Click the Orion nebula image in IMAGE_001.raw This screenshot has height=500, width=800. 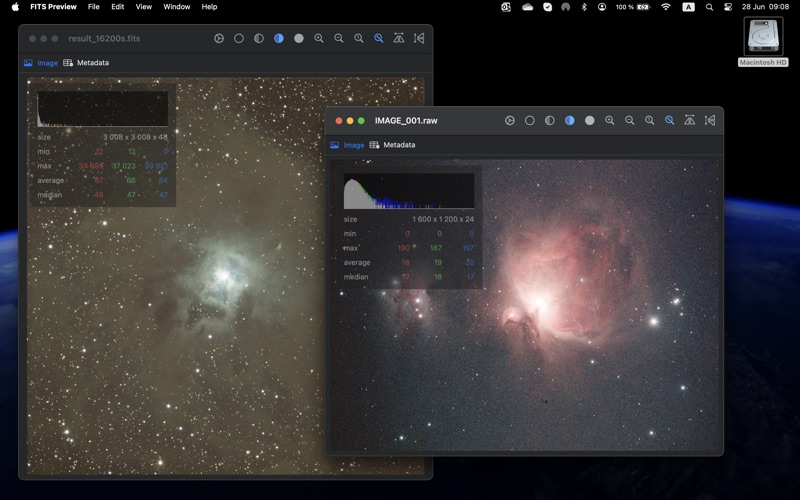tap(524, 305)
